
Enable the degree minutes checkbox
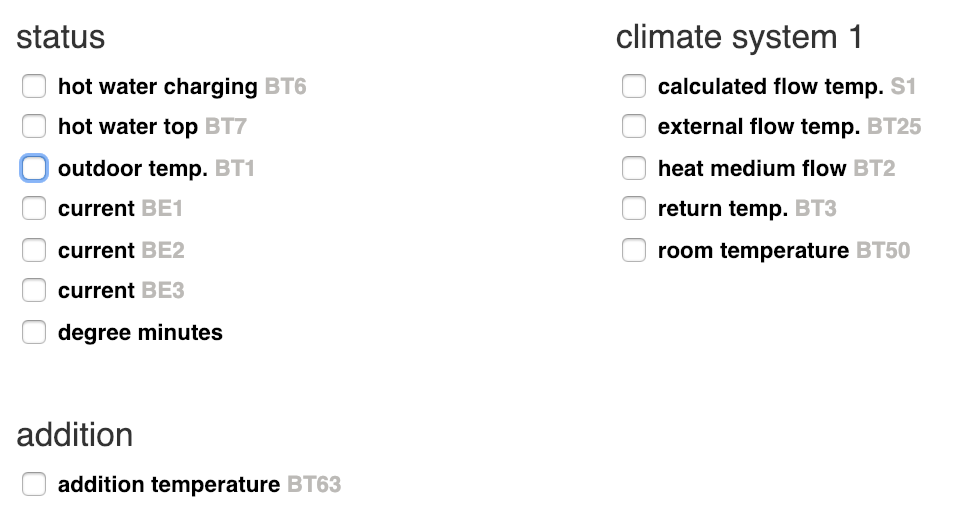[x=34, y=332]
